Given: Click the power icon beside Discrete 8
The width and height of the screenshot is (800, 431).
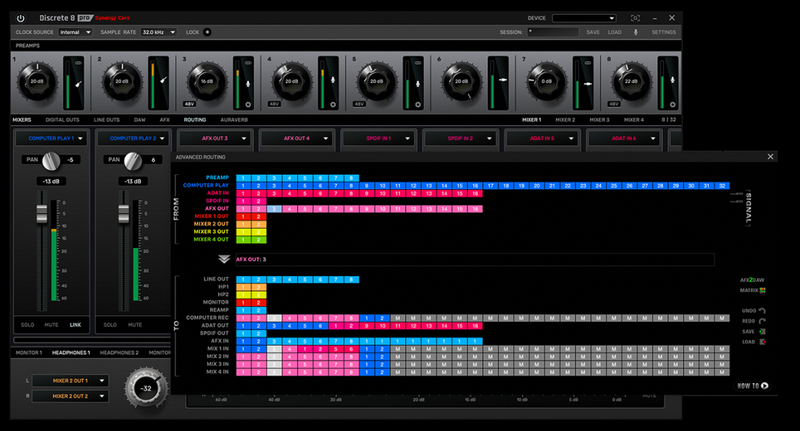Looking at the screenshot, I should coord(20,18).
